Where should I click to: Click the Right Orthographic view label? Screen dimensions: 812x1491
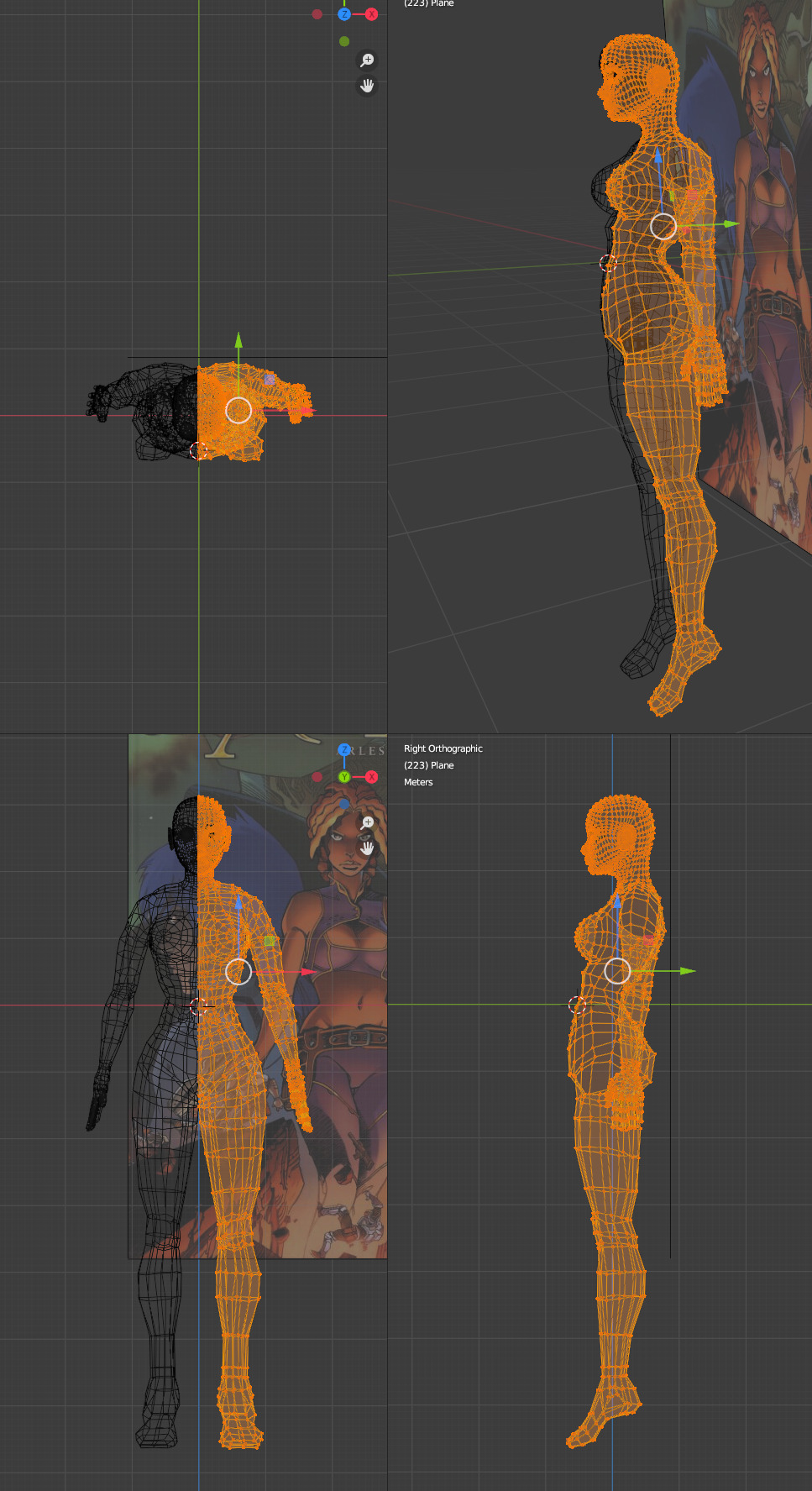[443, 748]
